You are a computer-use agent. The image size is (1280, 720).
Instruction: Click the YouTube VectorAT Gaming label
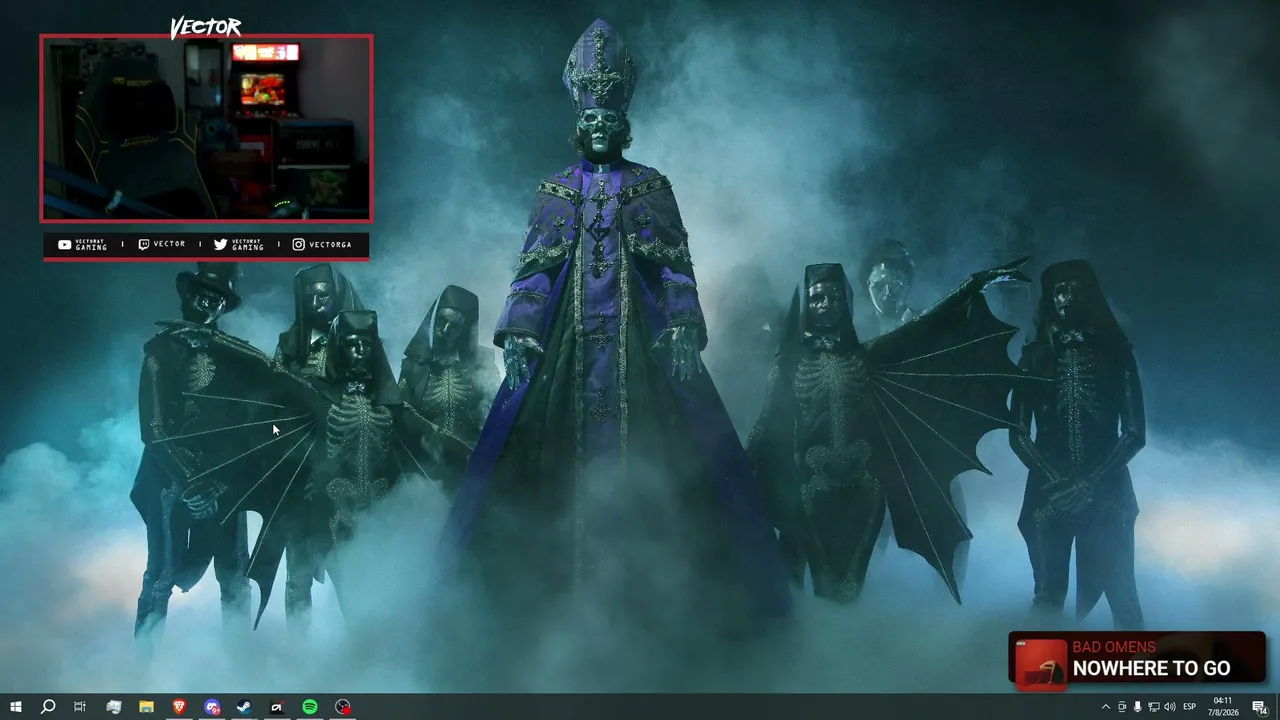click(x=83, y=244)
